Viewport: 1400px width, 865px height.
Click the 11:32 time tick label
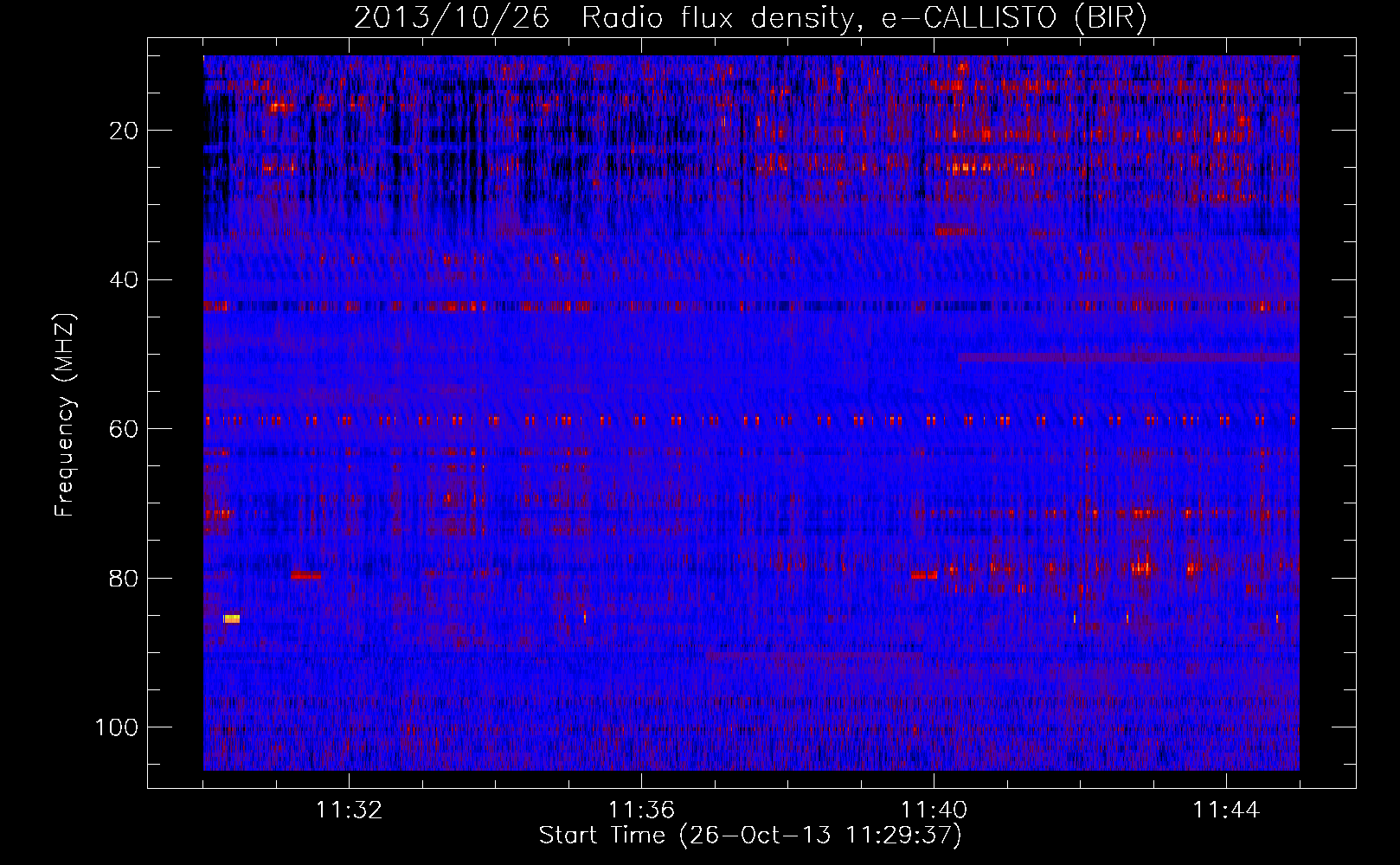tap(349, 810)
